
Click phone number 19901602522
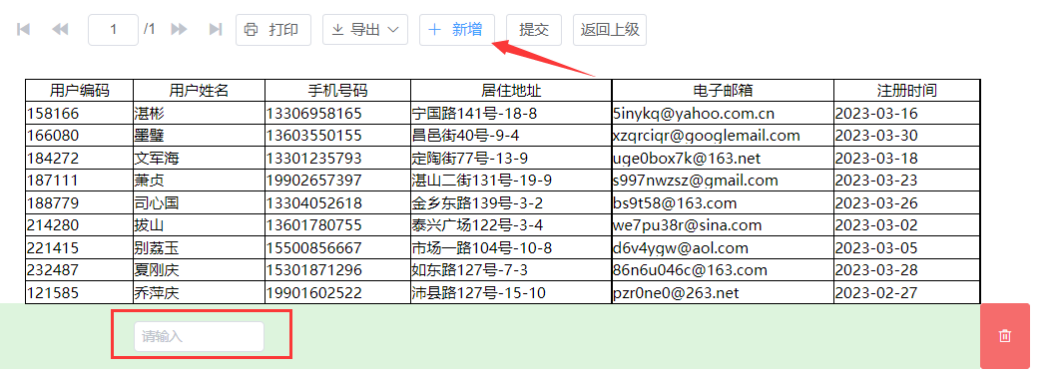point(337,293)
